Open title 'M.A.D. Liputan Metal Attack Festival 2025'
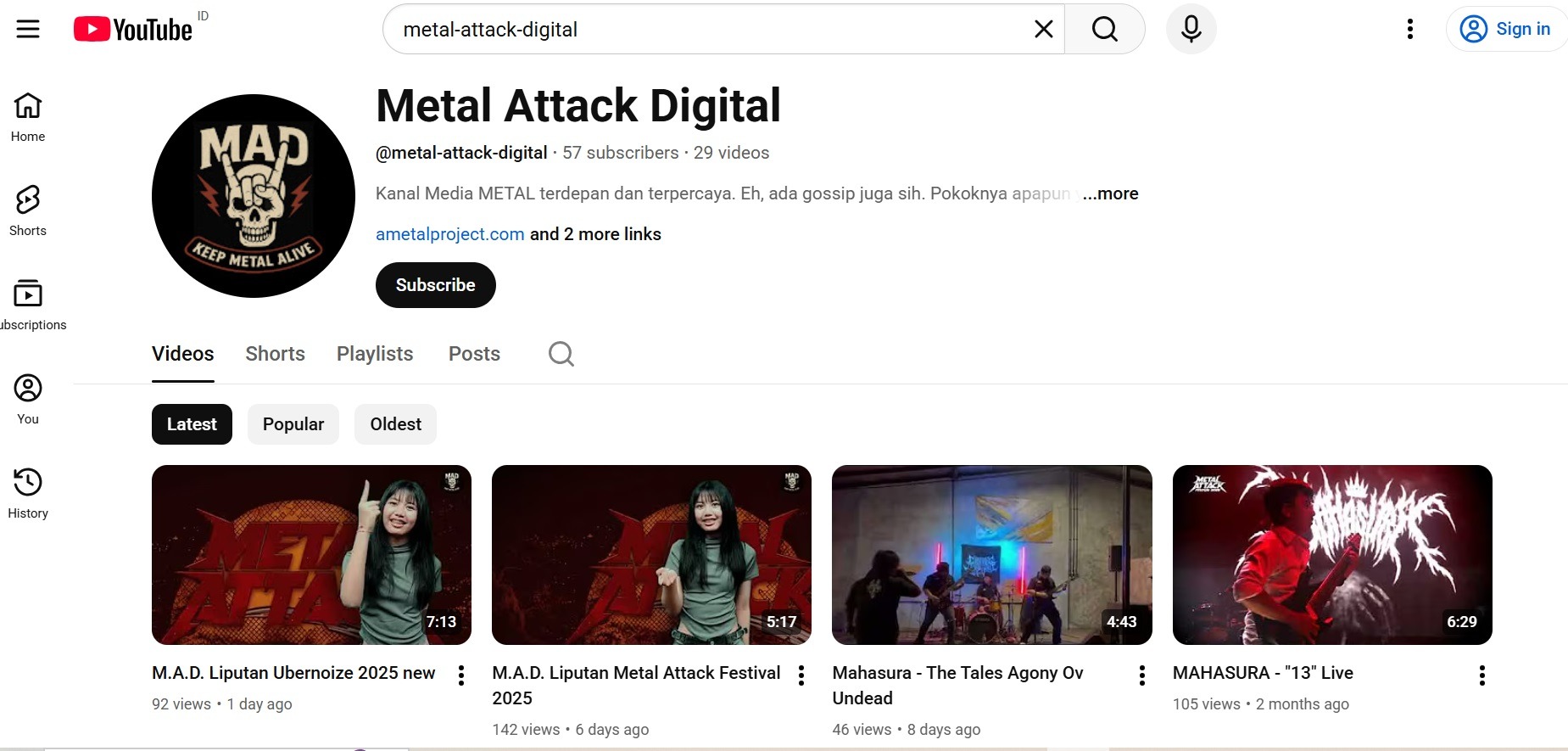The width and height of the screenshot is (1568, 751). click(x=637, y=686)
